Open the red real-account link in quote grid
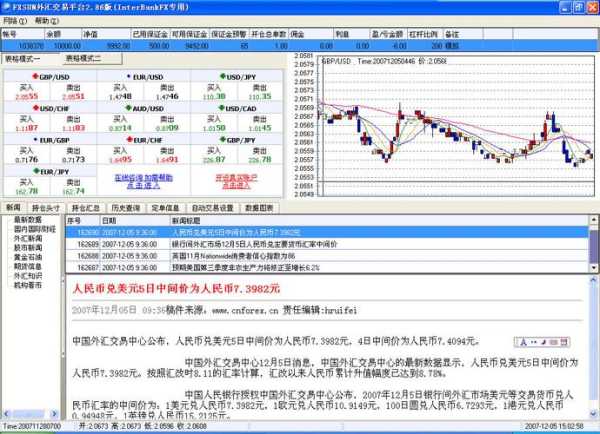This screenshot has width=600, height=434. (x=236, y=181)
